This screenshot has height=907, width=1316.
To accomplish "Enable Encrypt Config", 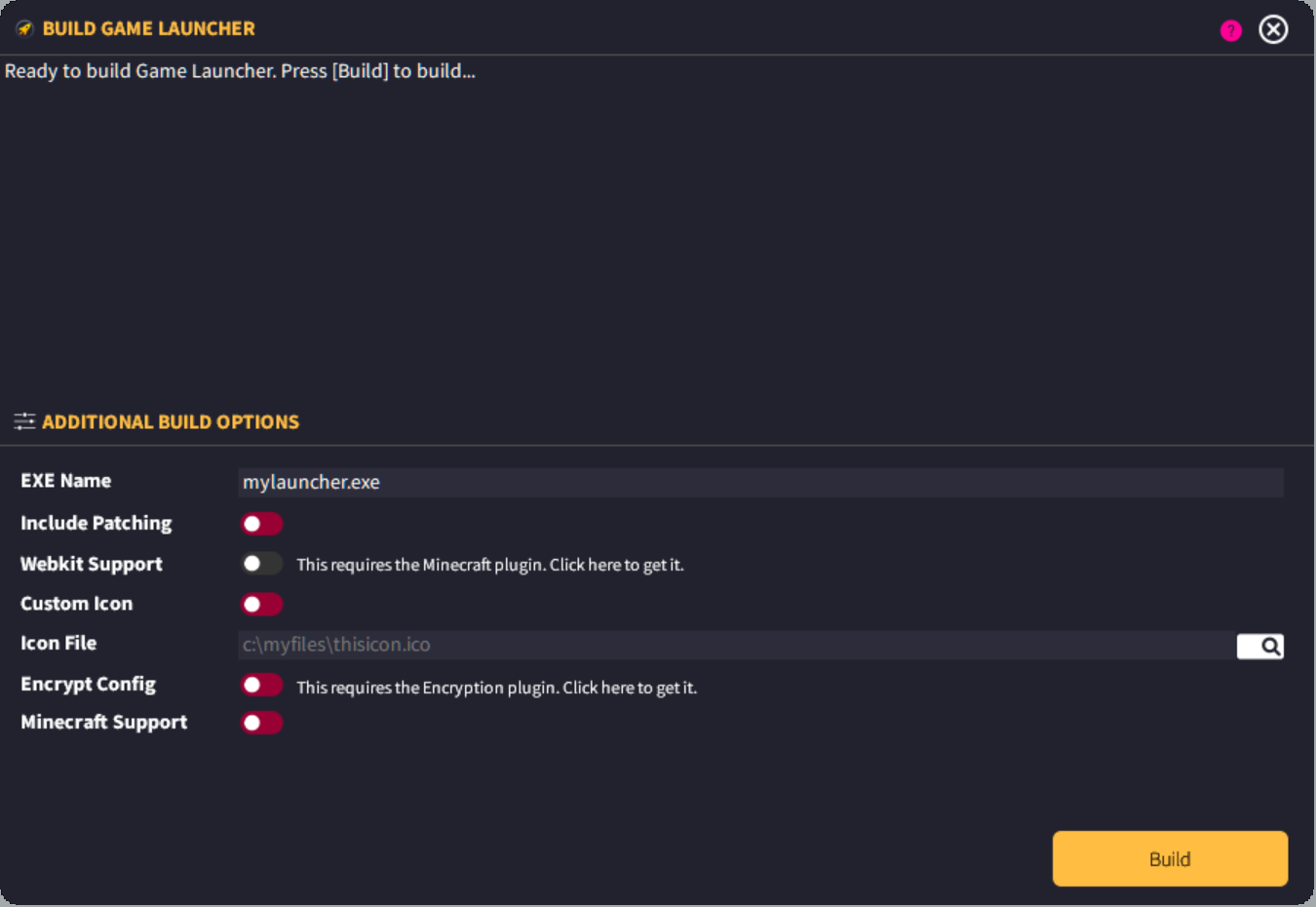I will [x=262, y=685].
